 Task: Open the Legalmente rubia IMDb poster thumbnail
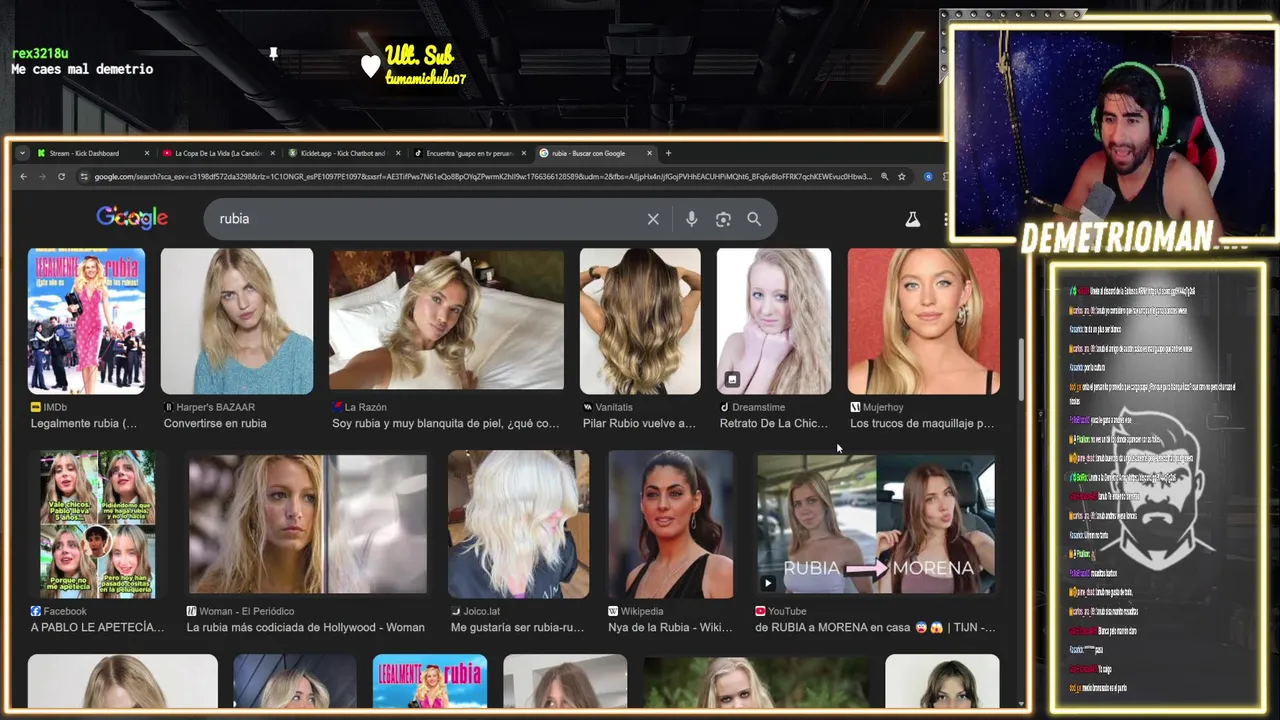(87, 321)
